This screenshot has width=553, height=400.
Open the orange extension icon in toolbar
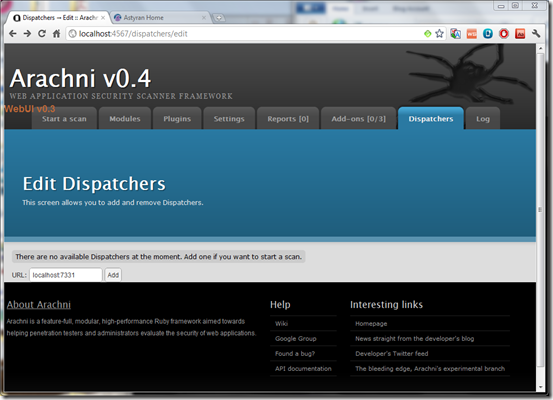472,34
